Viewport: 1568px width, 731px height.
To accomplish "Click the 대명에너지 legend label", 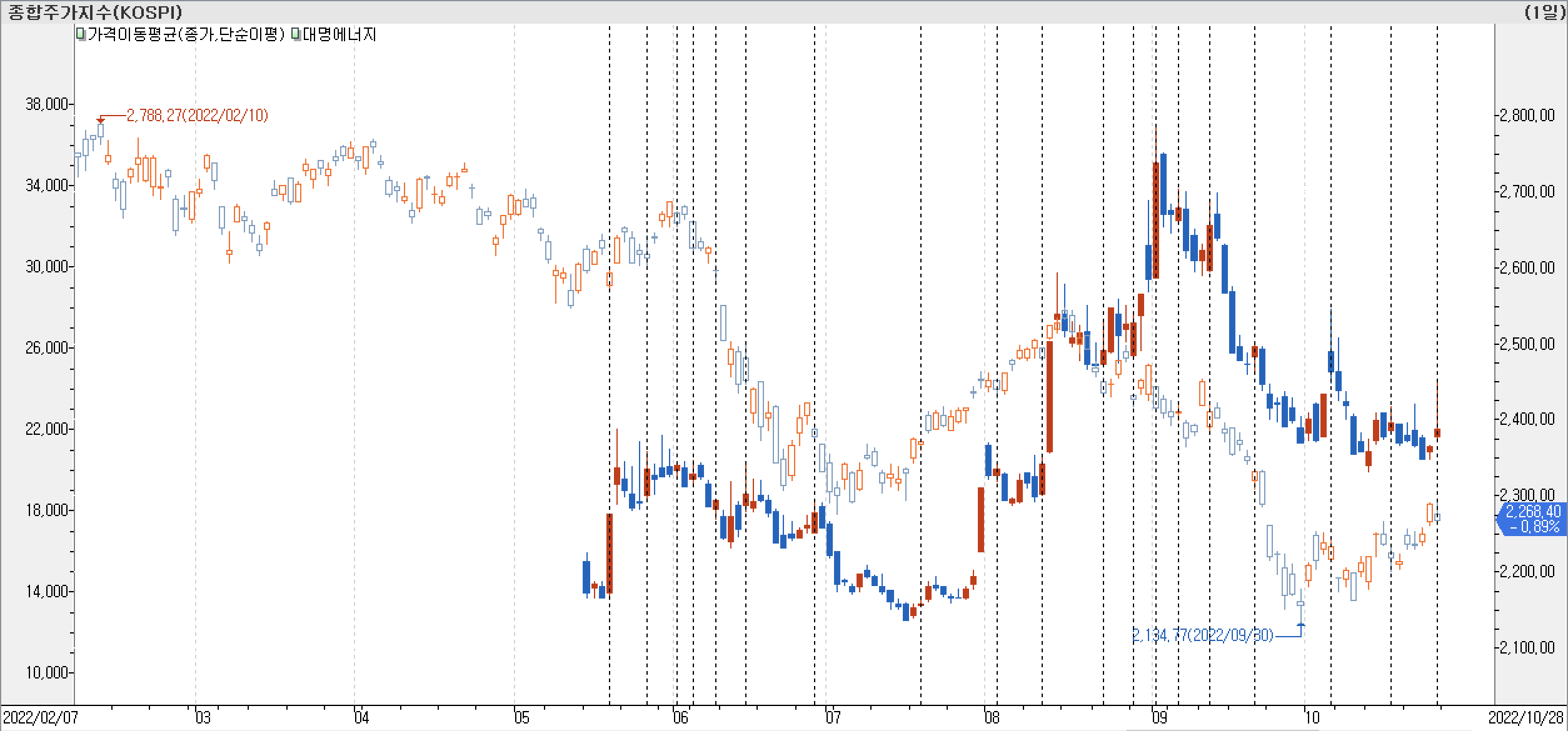I will point(339,34).
